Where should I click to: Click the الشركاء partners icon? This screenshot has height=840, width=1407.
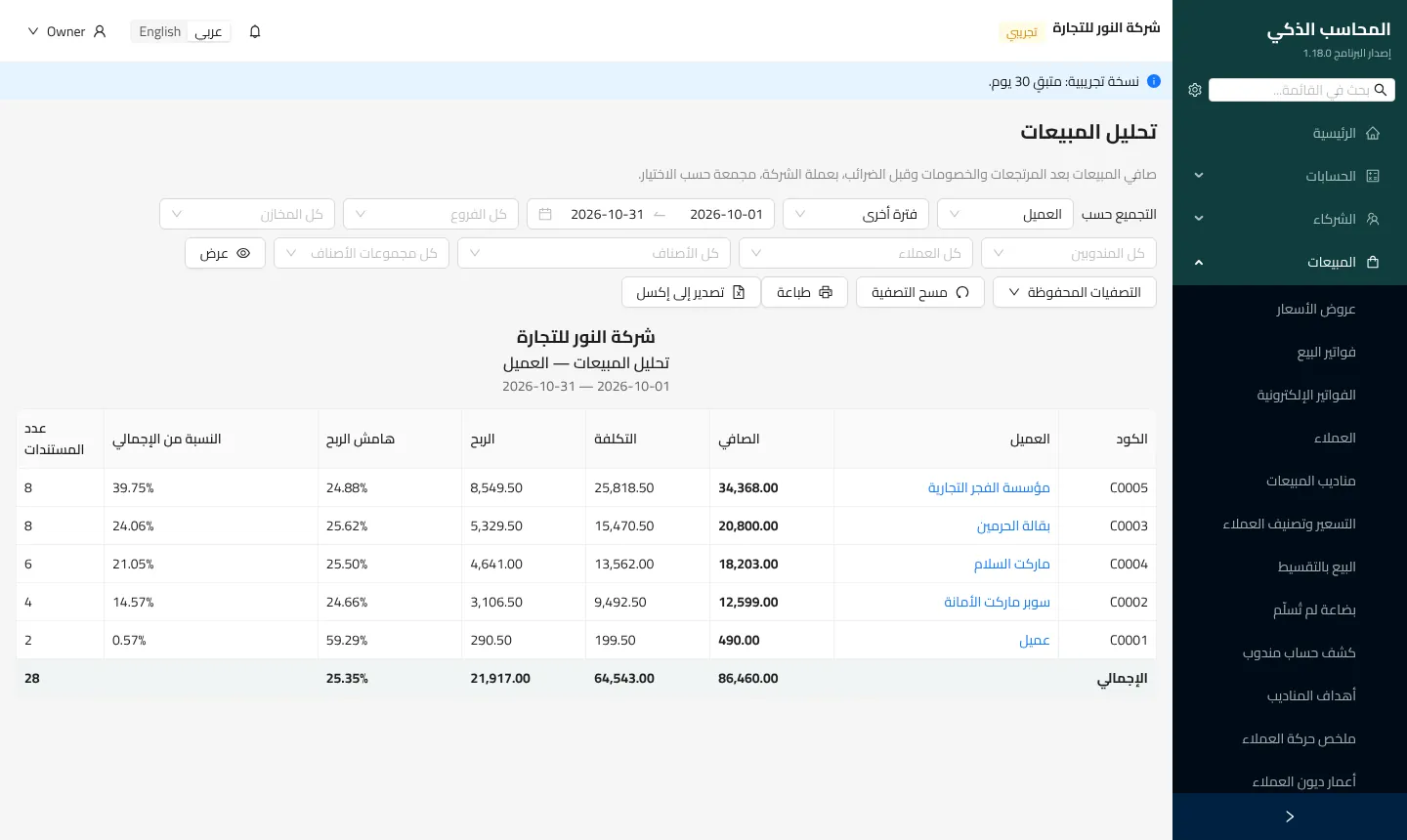1373,219
